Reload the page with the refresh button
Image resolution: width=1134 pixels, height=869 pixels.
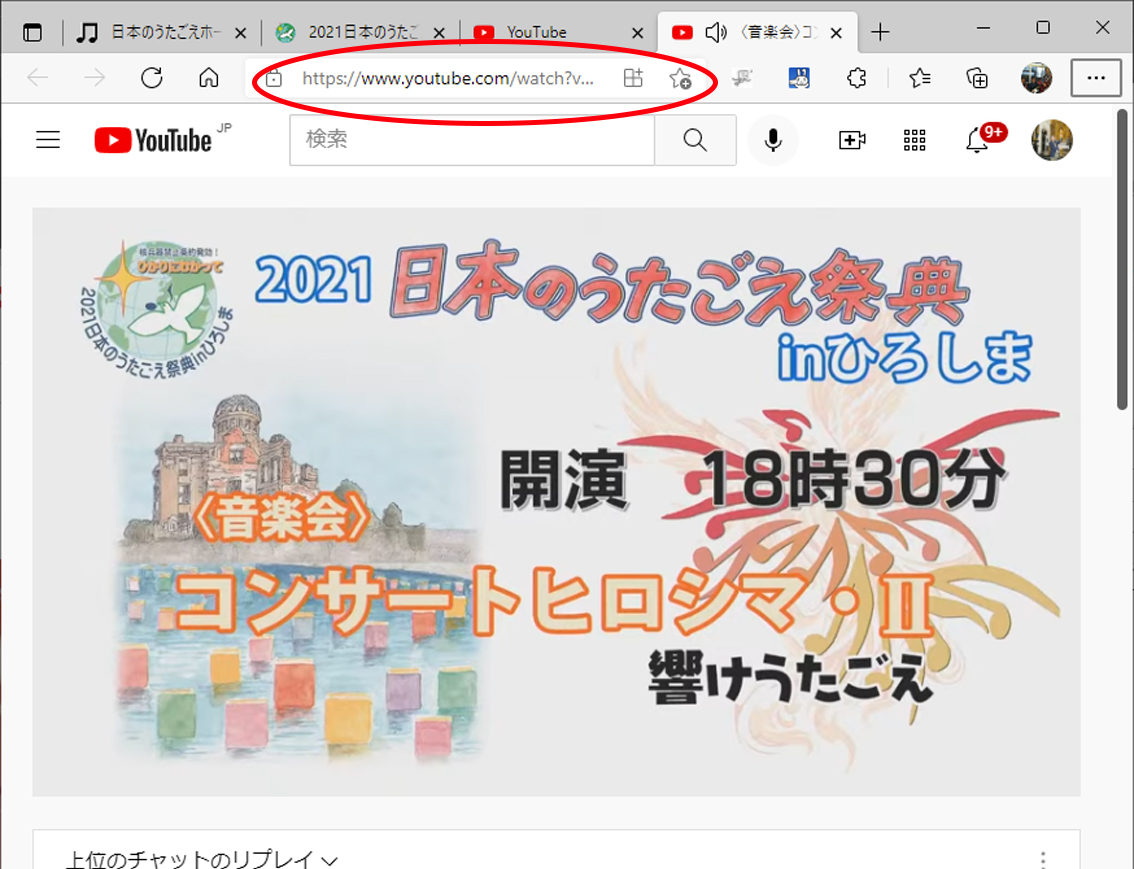(152, 78)
